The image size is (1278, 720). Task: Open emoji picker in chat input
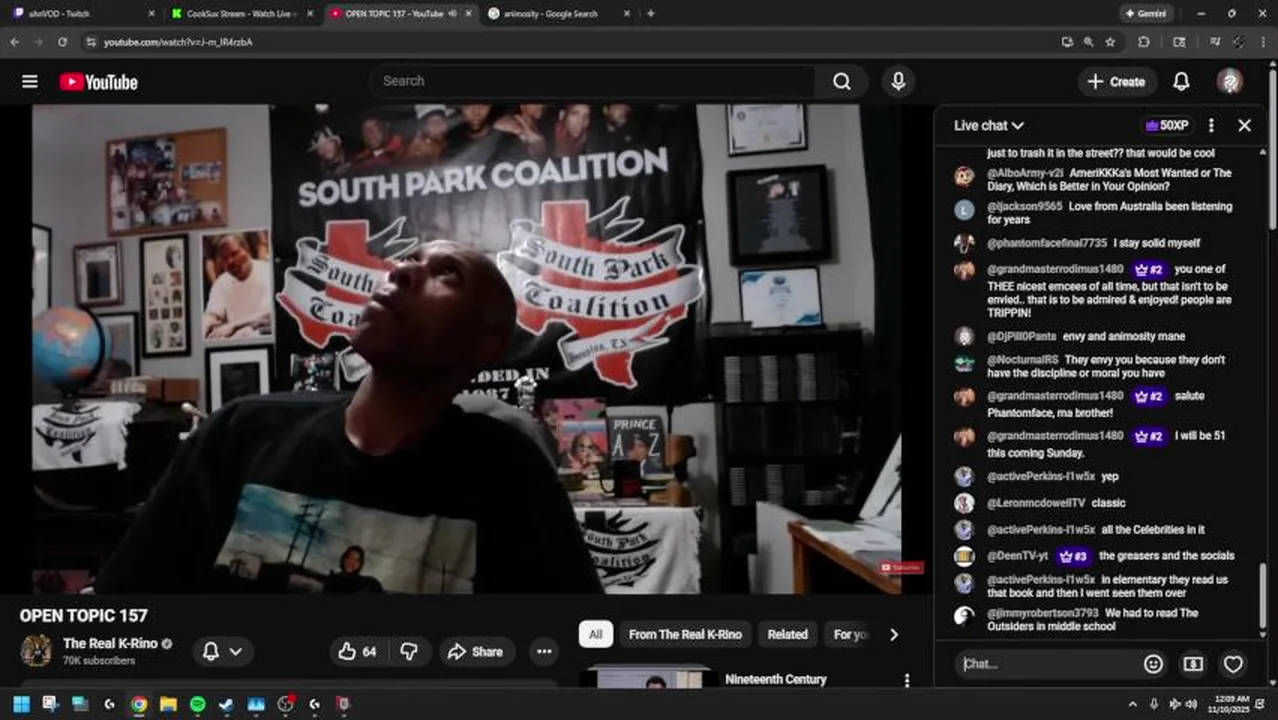click(1153, 663)
